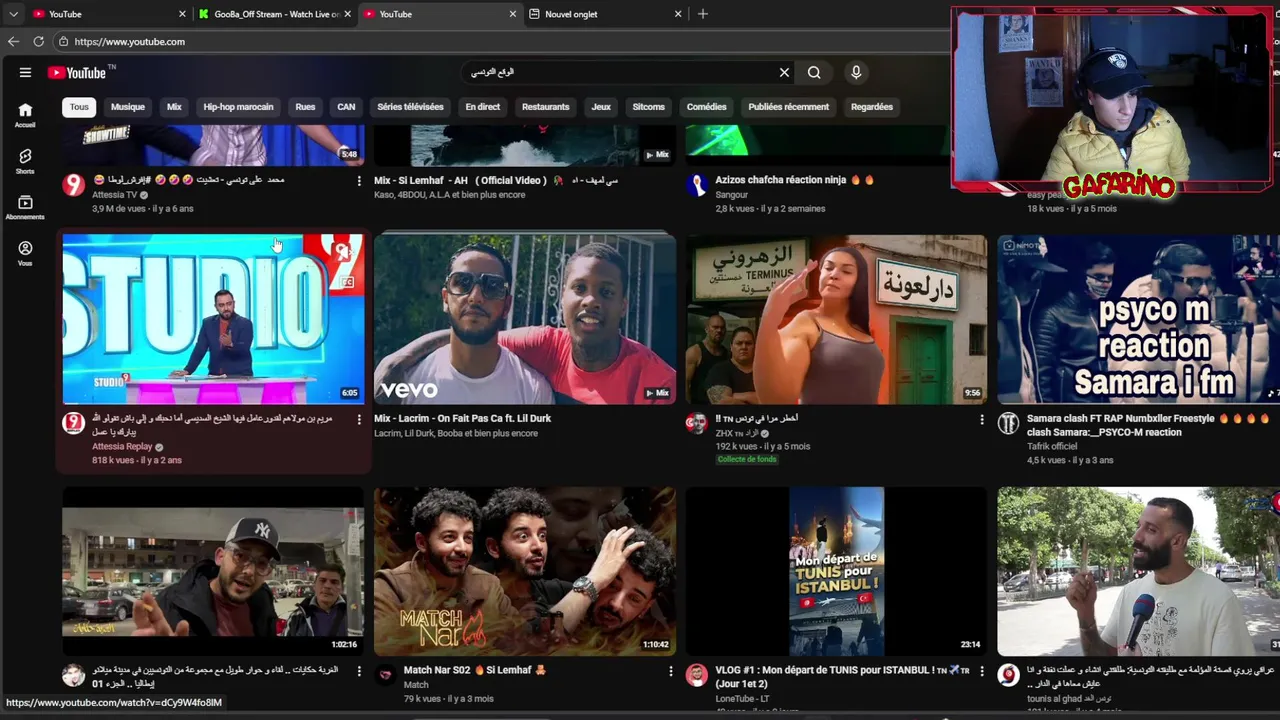The width and height of the screenshot is (1280, 720).
Task: Click the Attessia Replay channel name
Action: pos(122,447)
